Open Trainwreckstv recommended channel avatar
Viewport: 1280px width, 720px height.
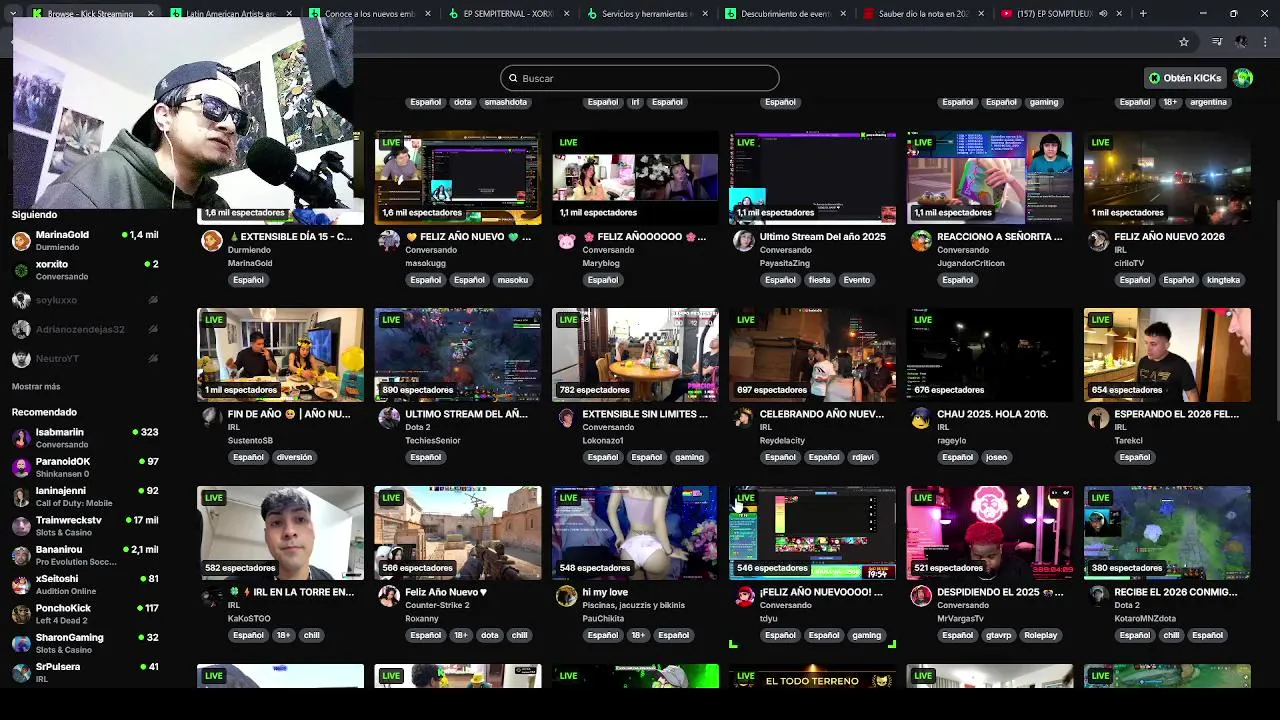[x=21, y=526]
